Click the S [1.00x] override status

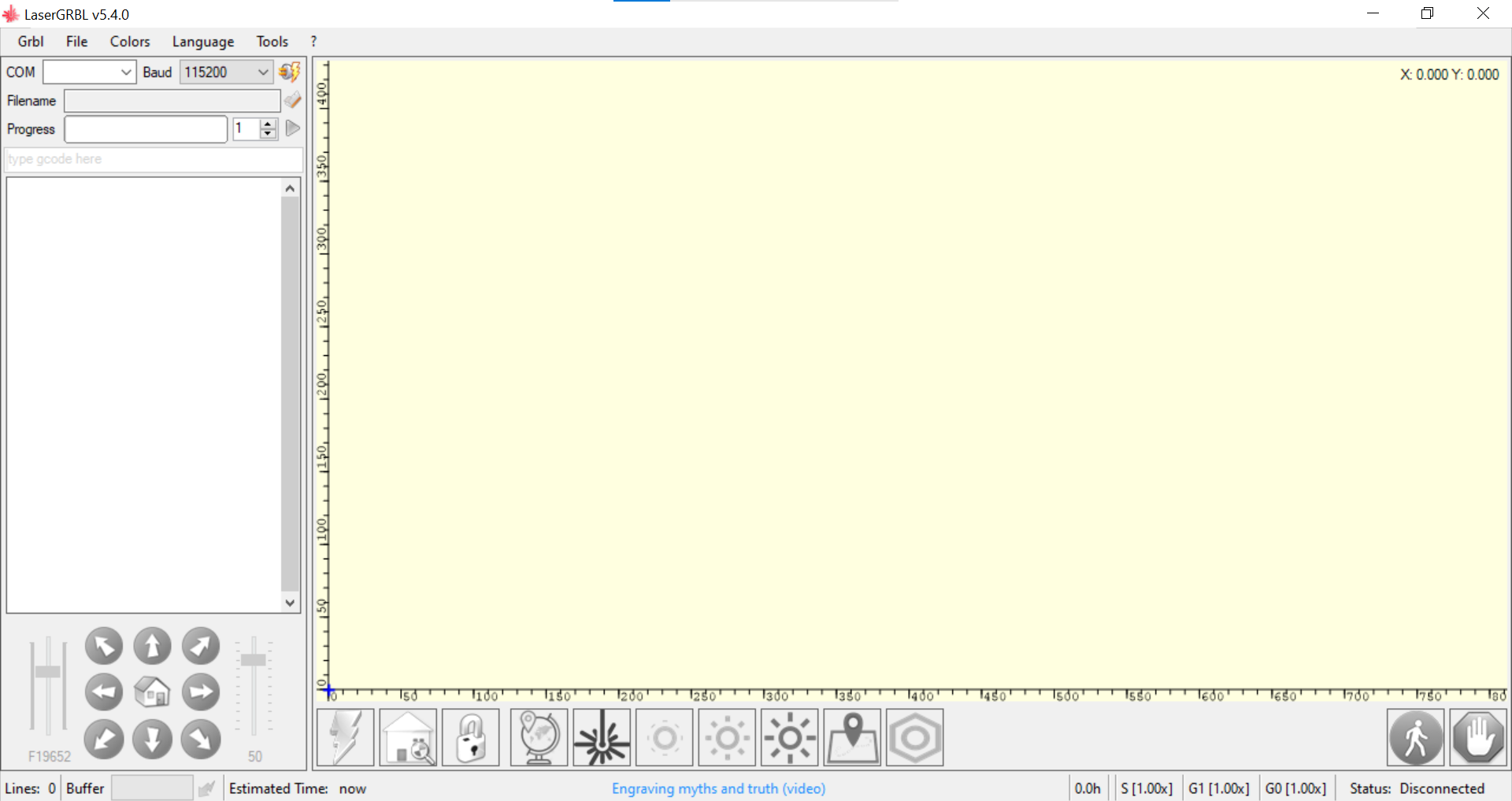pyautogui.click(x=1147, y=788)
